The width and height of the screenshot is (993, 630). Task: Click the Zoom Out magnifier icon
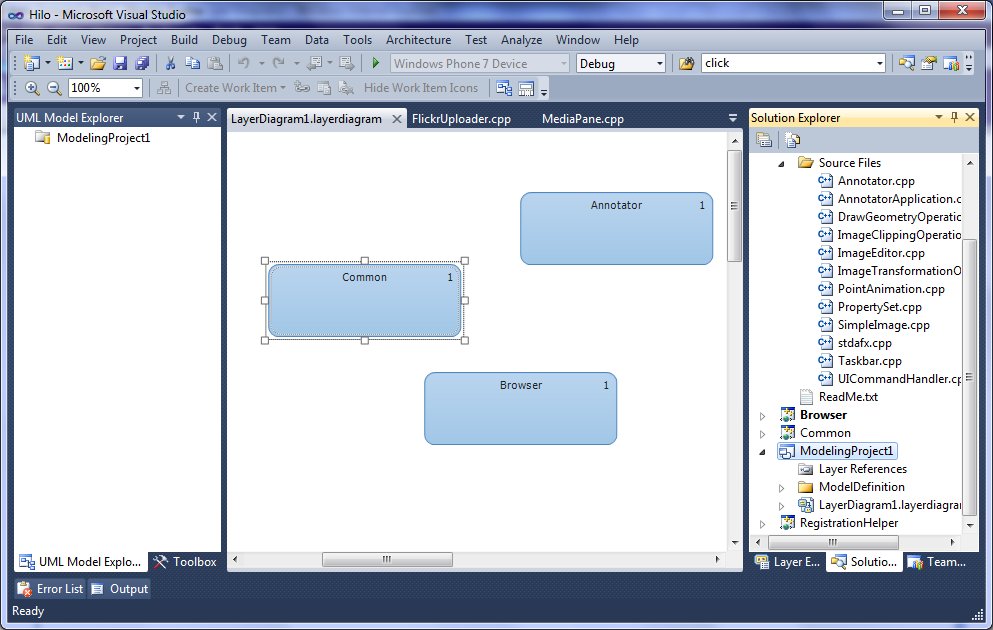pos(54,88)
